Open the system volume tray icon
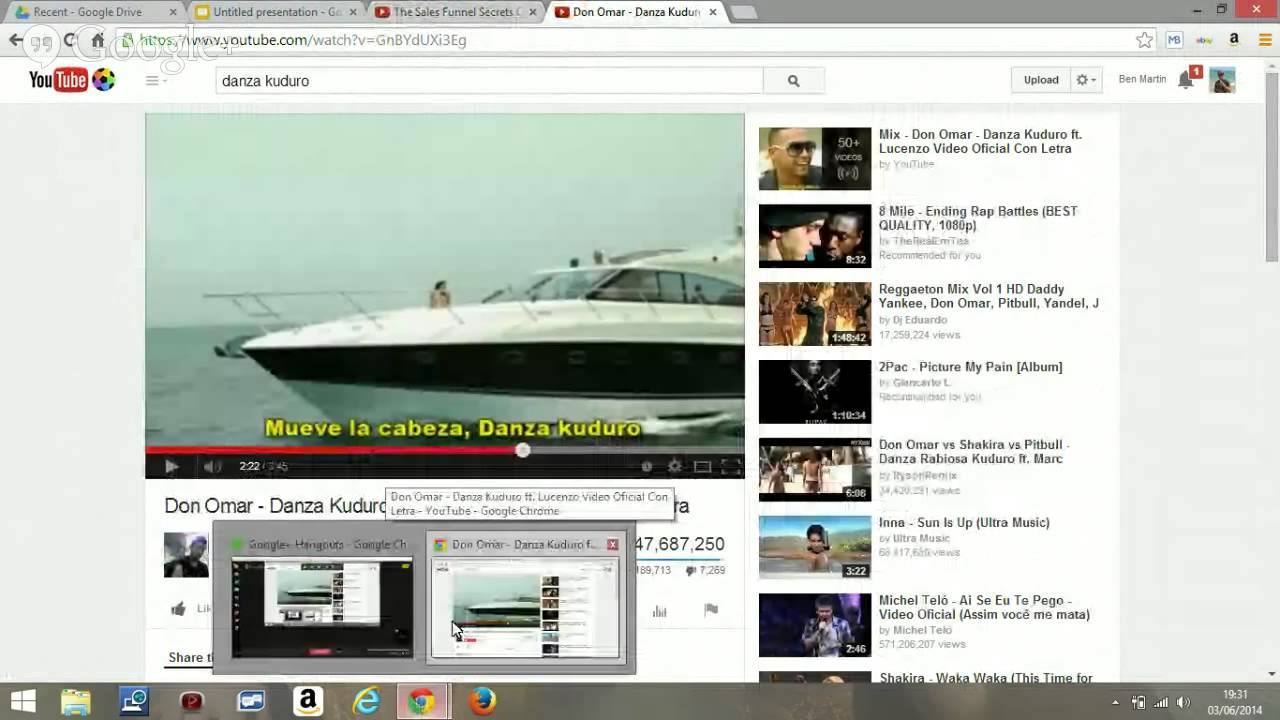This screenshot has height=720, width=1280. click(x=1184, y=702)
